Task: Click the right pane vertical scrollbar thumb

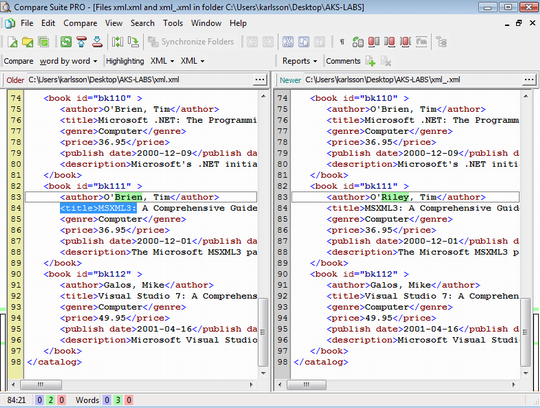Action: [x=525, y=332]
